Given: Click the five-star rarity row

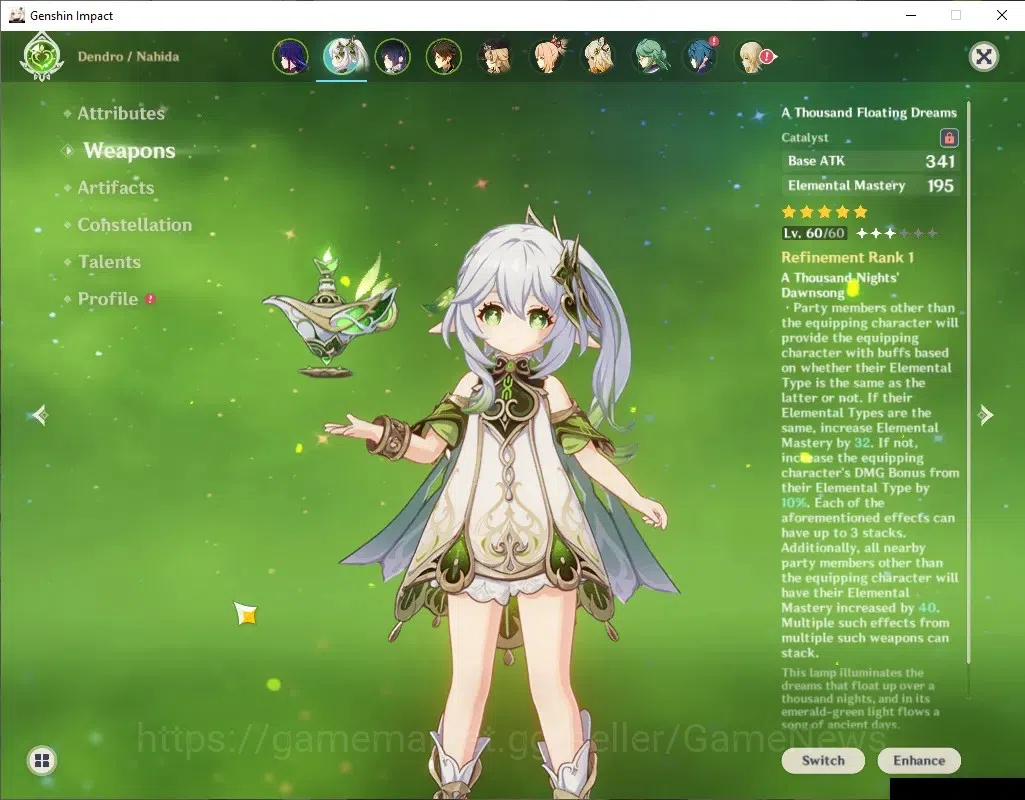Looking at the screenshot, I should [x=824, y=212].
